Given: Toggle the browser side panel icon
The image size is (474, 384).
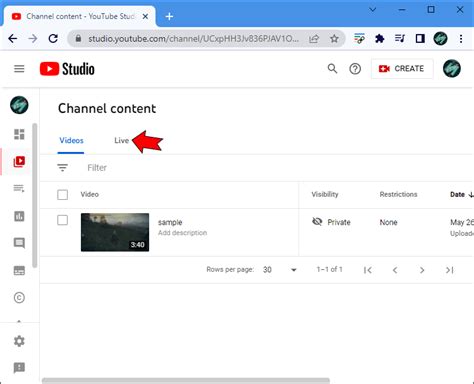Looking at the screenshot, I should tap(420, 39).
